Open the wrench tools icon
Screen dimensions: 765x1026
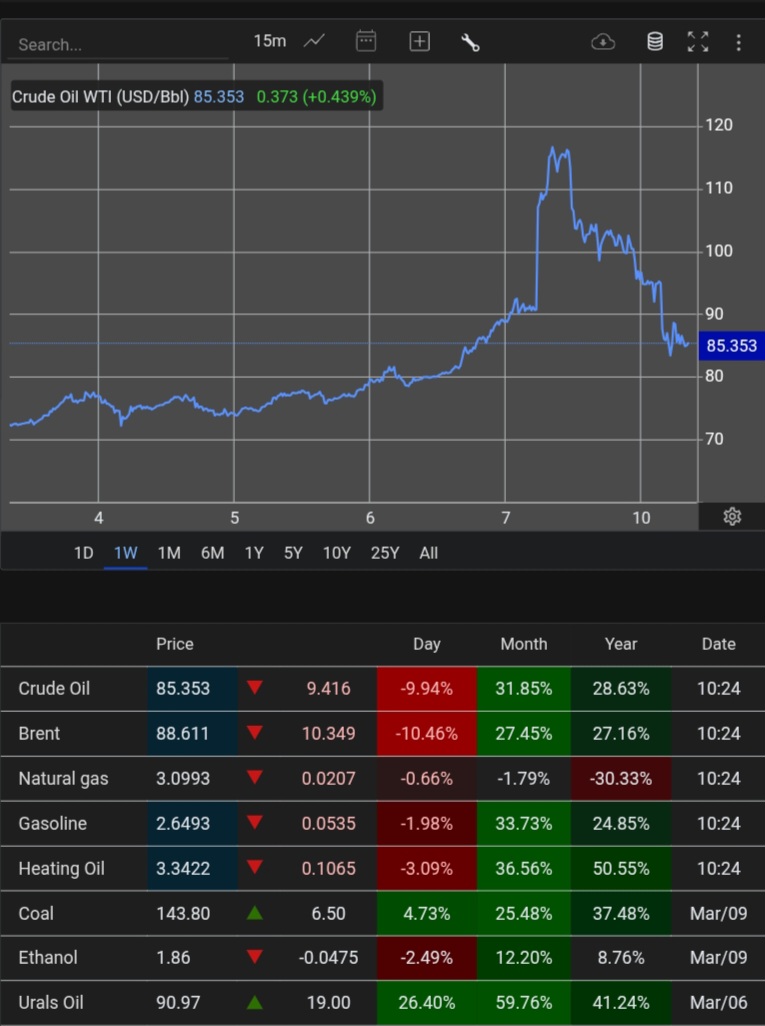tap(470, 43)
